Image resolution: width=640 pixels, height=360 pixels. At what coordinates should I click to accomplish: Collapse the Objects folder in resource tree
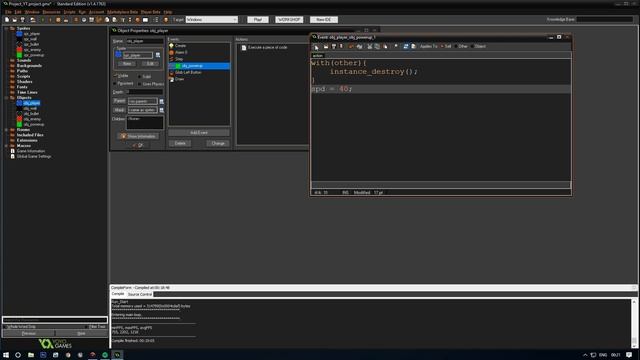tap(7, 98)
